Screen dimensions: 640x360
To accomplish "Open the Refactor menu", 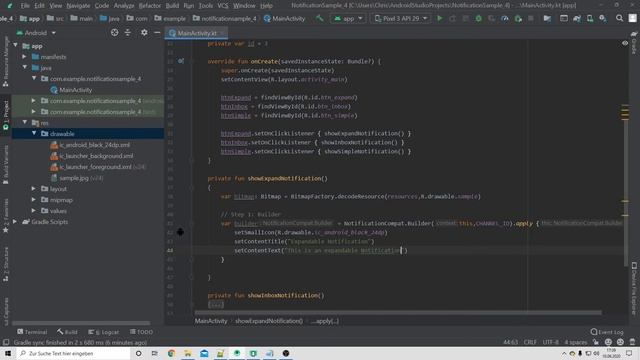I will click(x=150, y=6).
